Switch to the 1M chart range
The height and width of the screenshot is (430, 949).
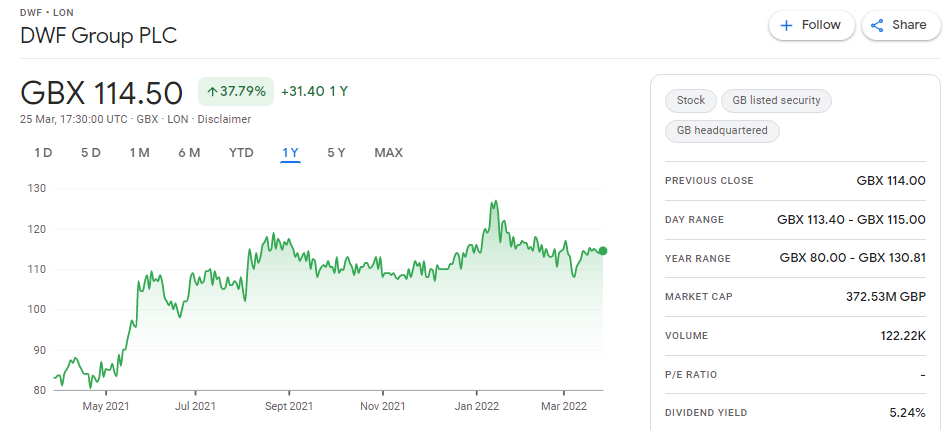click(139, 153)
